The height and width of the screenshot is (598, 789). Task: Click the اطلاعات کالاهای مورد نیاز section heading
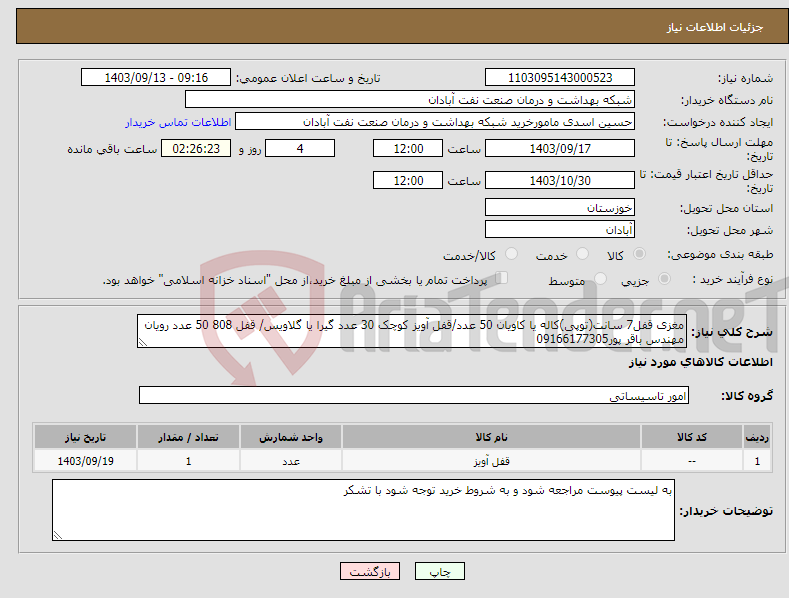tap(700, 362)
